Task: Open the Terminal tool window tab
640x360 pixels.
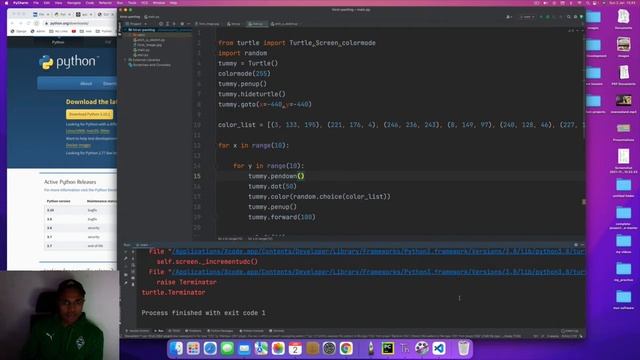Action: click(278, 331)
